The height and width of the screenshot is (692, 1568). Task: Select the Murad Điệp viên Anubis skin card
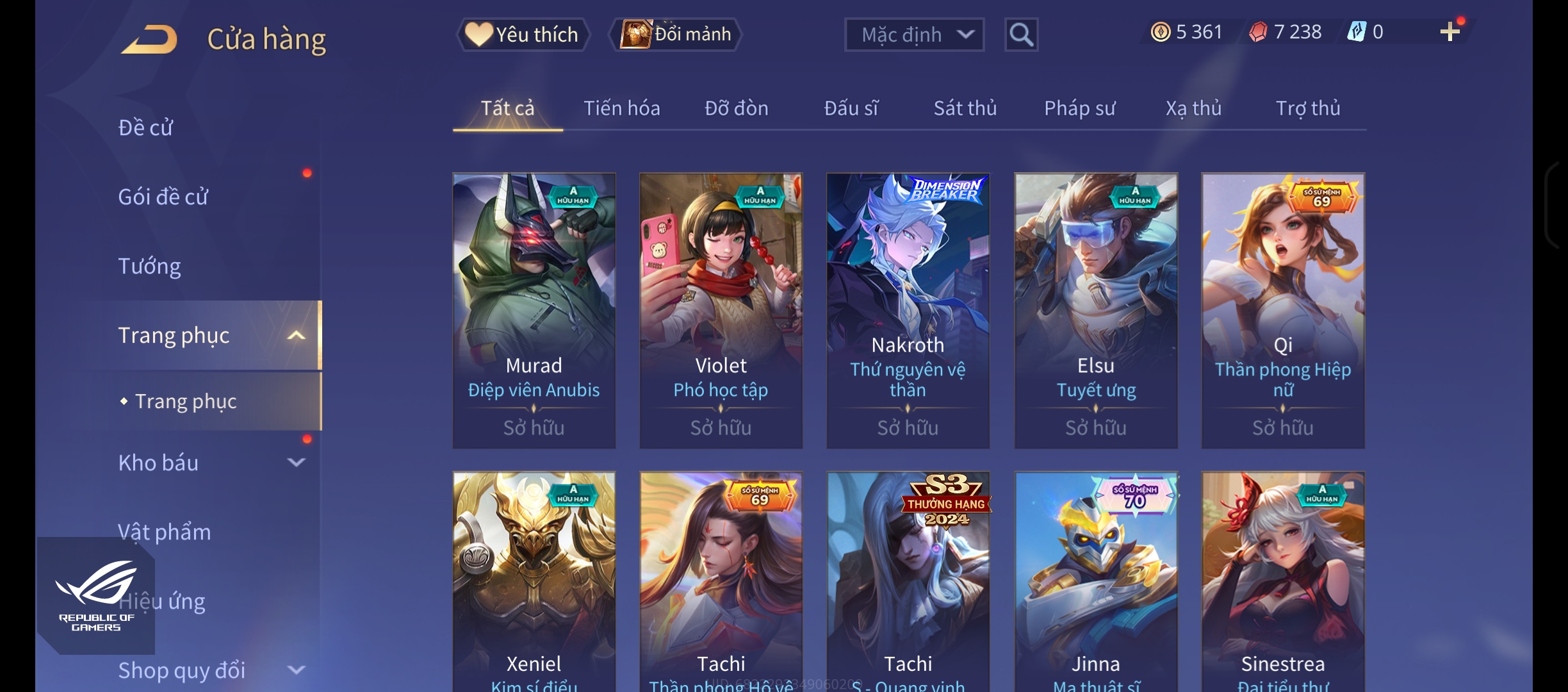534,311
